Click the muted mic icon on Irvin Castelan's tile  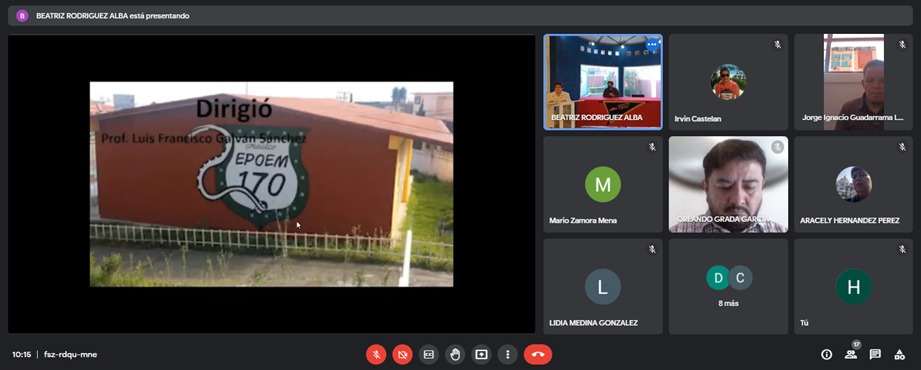pos(777,45)
